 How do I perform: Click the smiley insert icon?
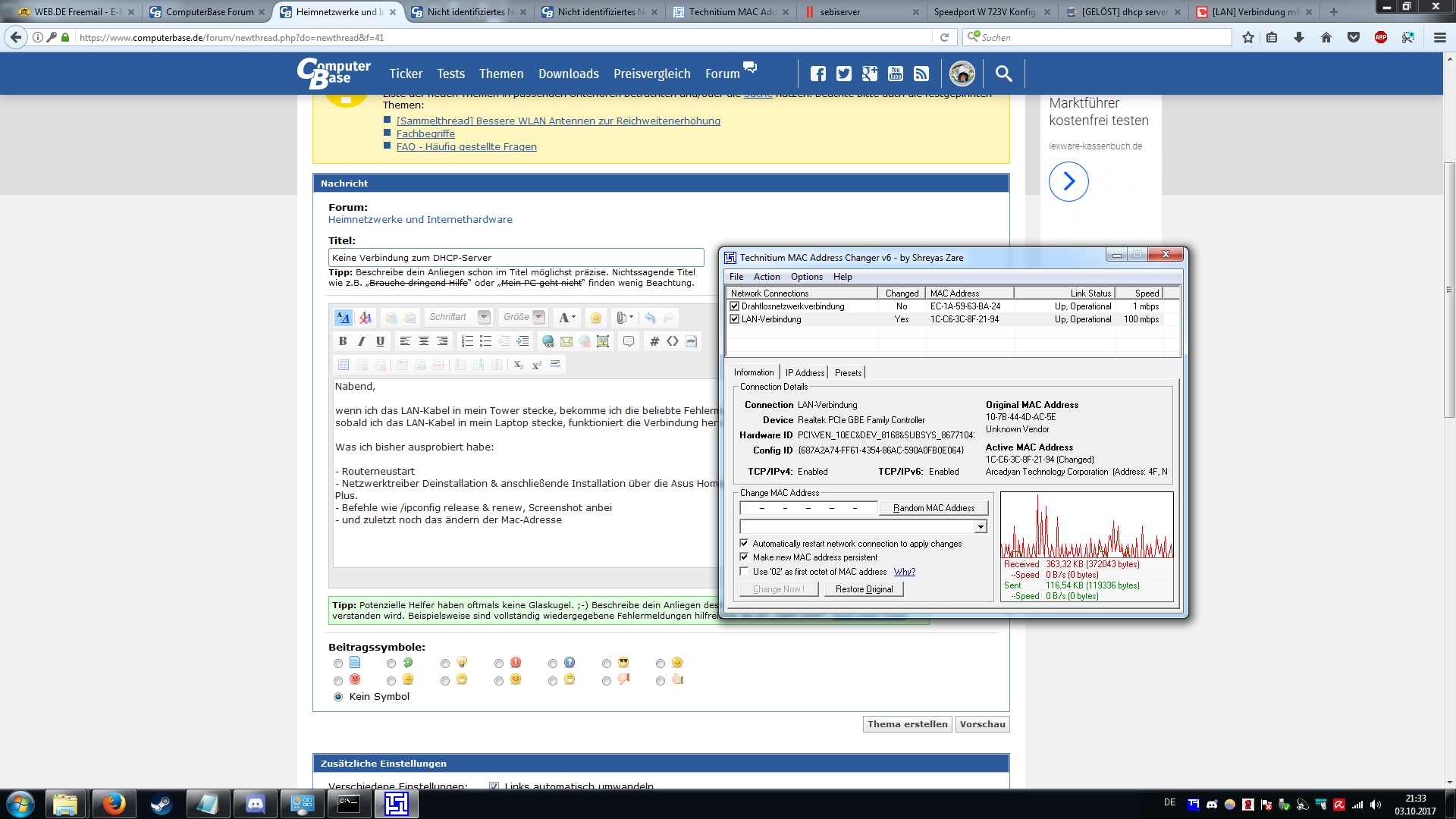tap(595, 318)
